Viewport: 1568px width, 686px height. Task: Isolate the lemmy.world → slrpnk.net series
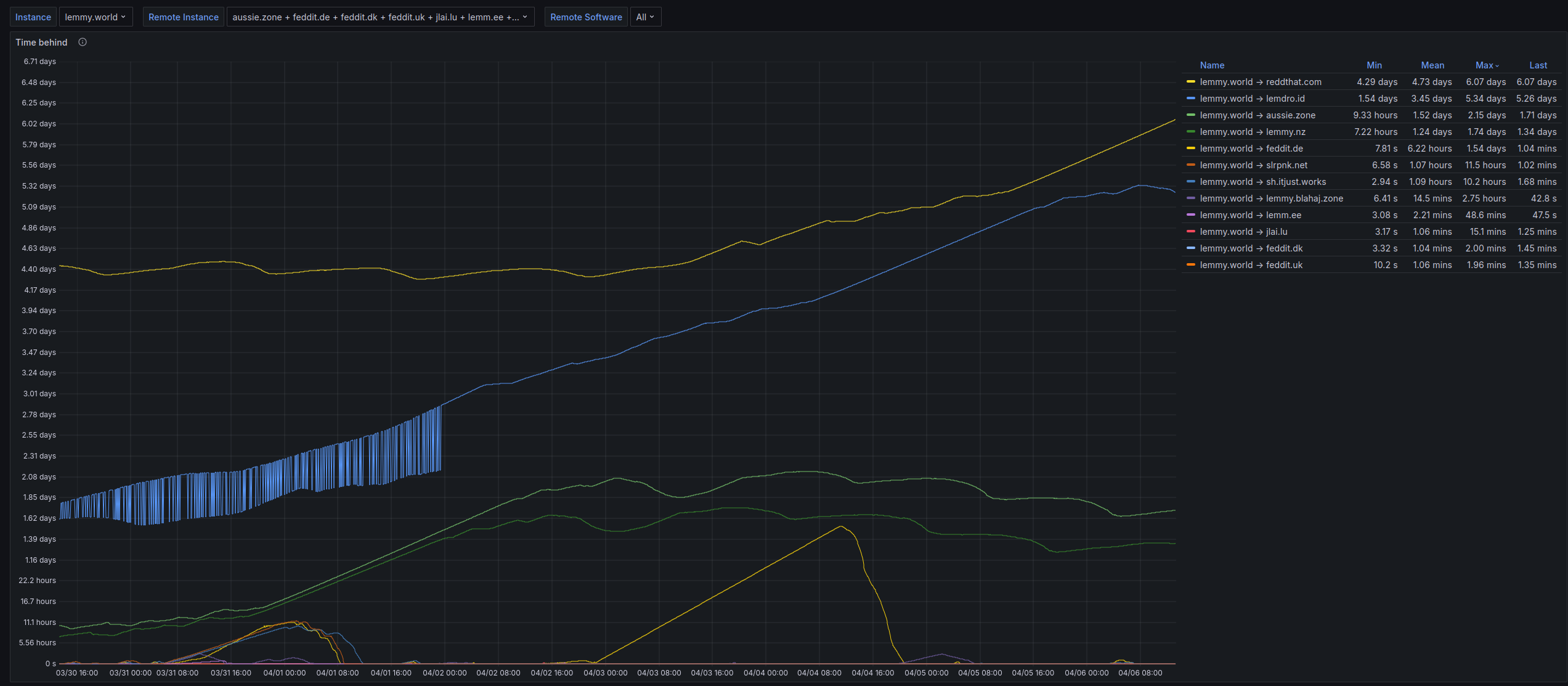pos(1254,165)
